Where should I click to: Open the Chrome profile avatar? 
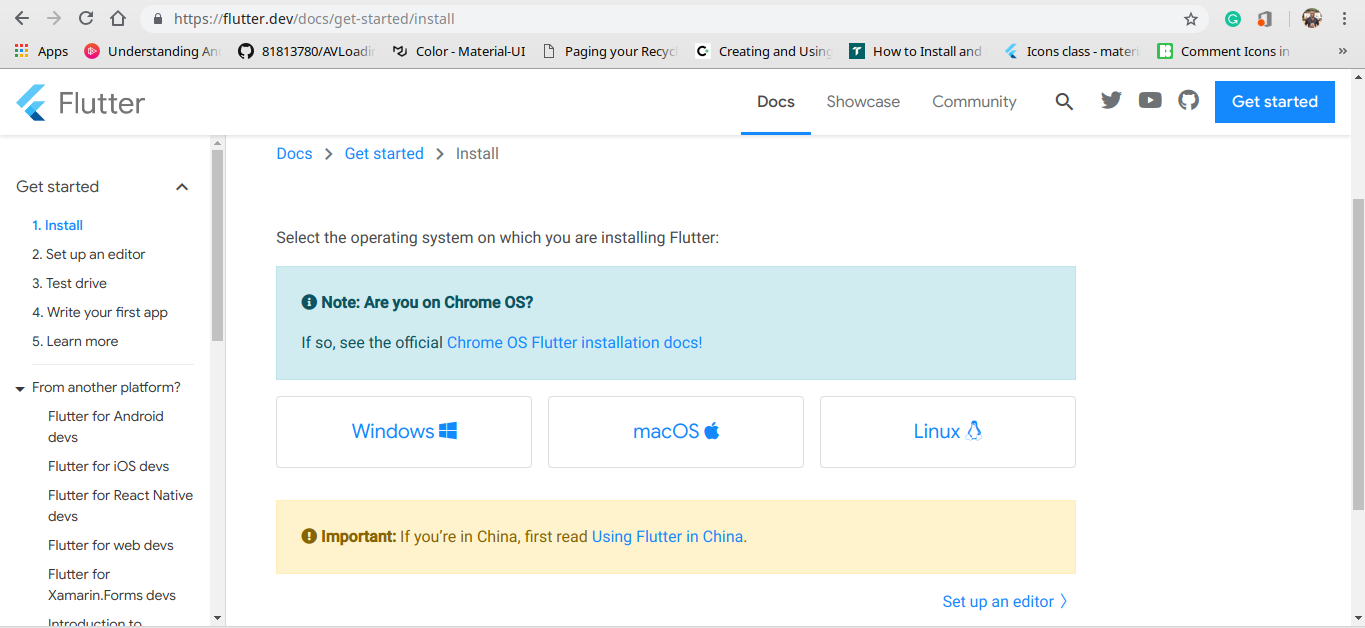(1312, 18)
